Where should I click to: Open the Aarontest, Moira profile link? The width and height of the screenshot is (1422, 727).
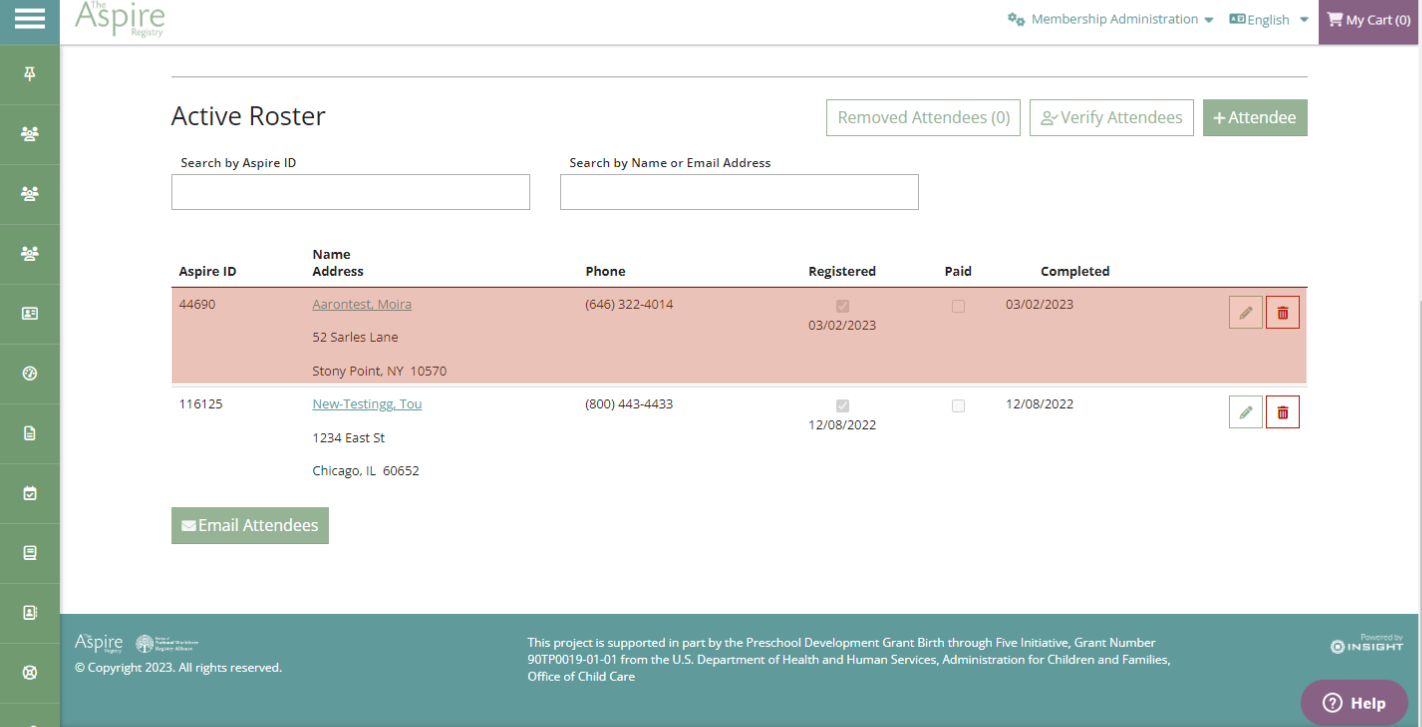click(361, 304)
